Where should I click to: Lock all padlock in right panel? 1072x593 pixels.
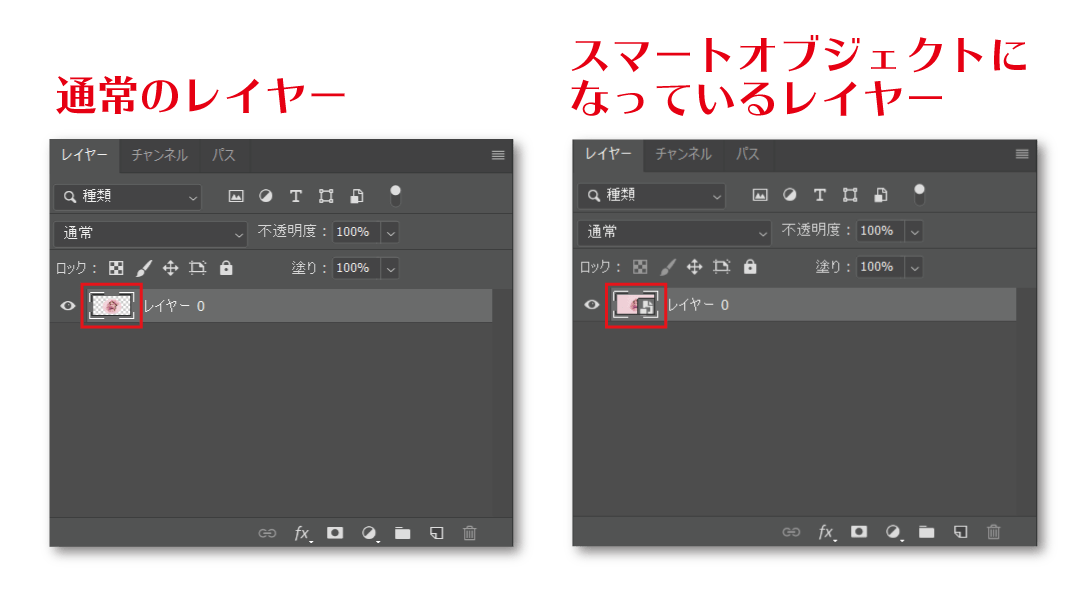[750, 266]
